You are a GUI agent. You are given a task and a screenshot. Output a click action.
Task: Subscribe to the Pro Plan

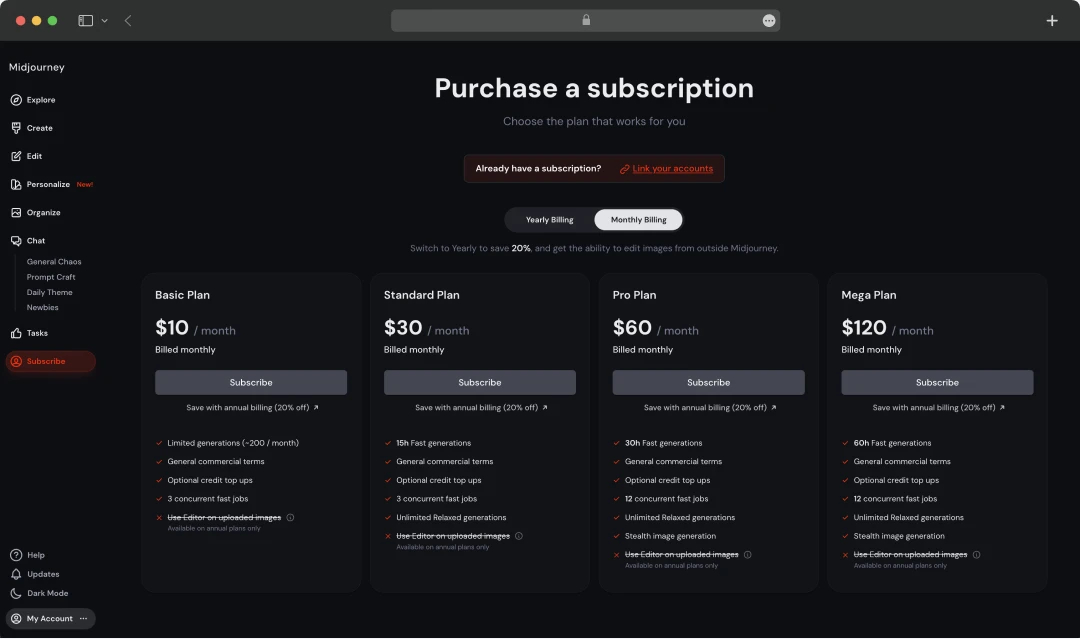tap(708, 382)
